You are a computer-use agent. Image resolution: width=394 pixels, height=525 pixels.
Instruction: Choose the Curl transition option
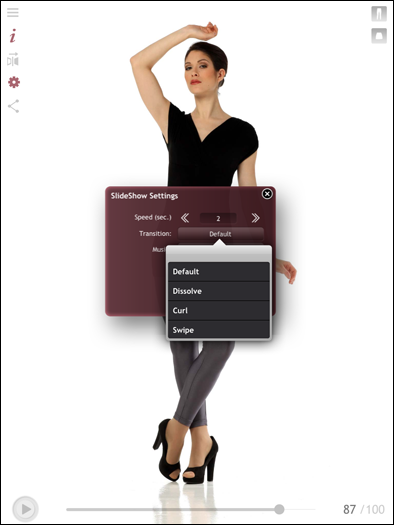click(219, 310)
